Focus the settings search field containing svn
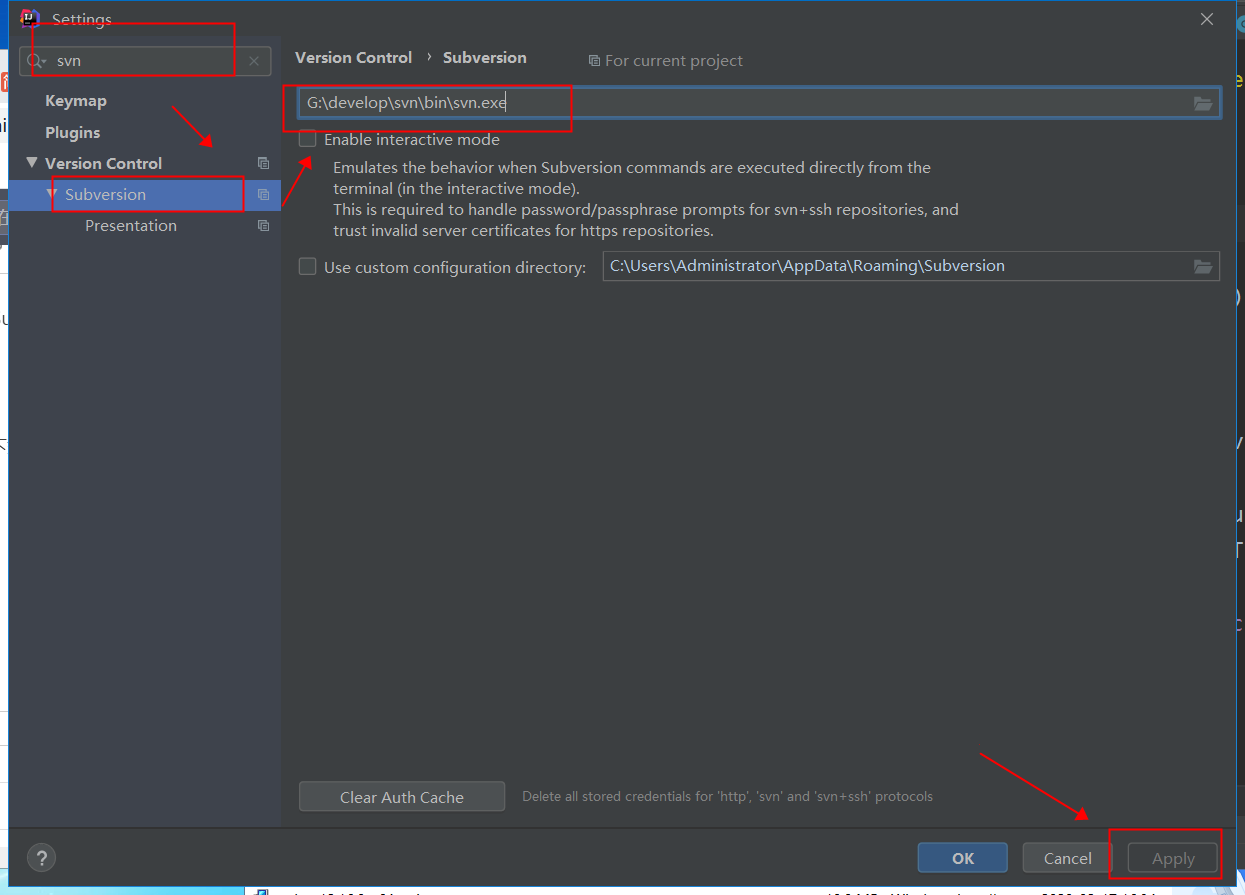The height and width of the screenshot is (895, 1245). (x=145, y=61)
